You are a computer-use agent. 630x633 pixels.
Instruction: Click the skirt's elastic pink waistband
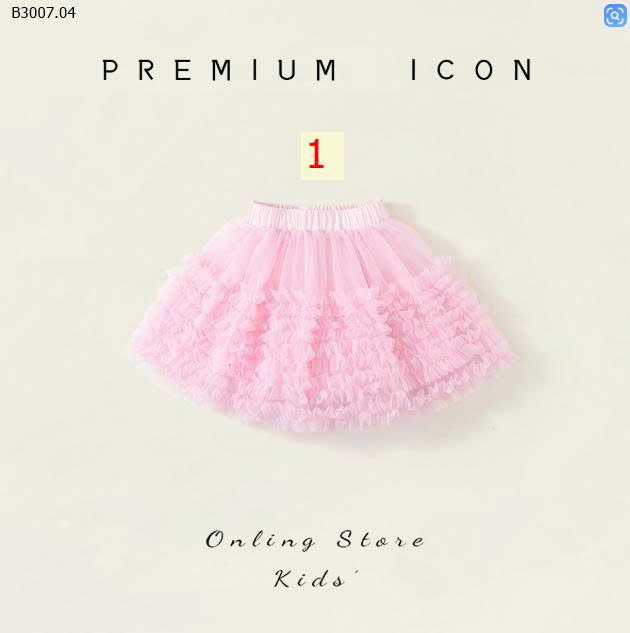click(318, 216)
